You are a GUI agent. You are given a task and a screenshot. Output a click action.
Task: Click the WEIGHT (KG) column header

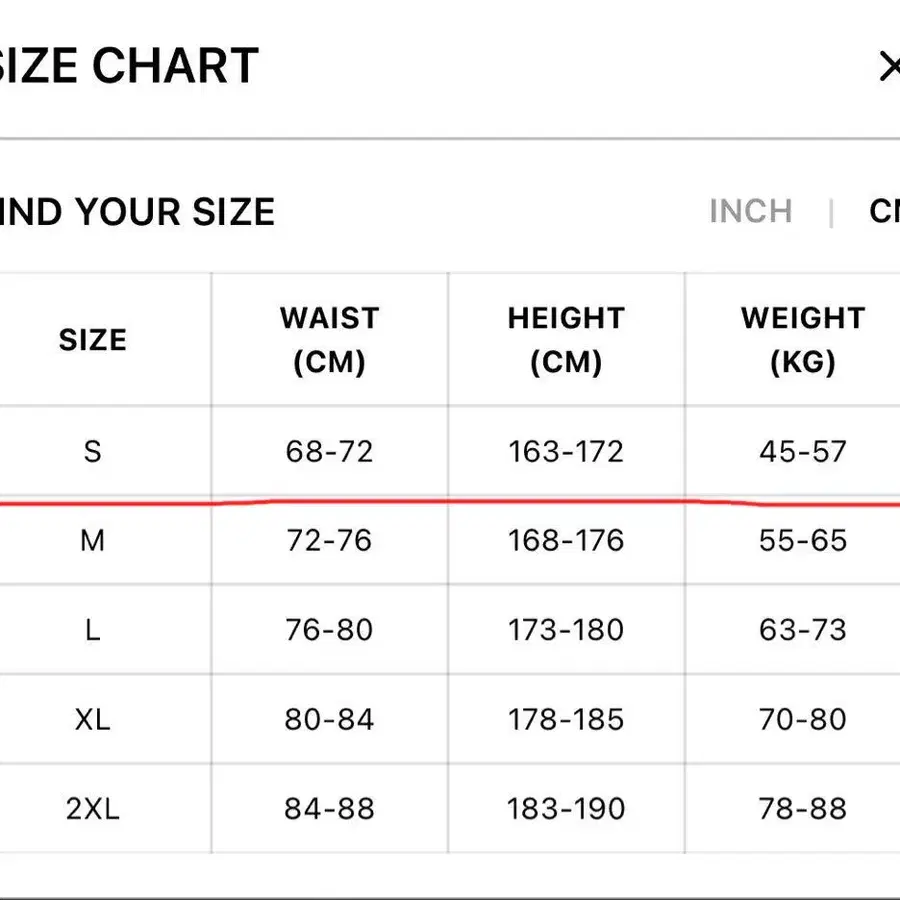click(x=802, y=340)
